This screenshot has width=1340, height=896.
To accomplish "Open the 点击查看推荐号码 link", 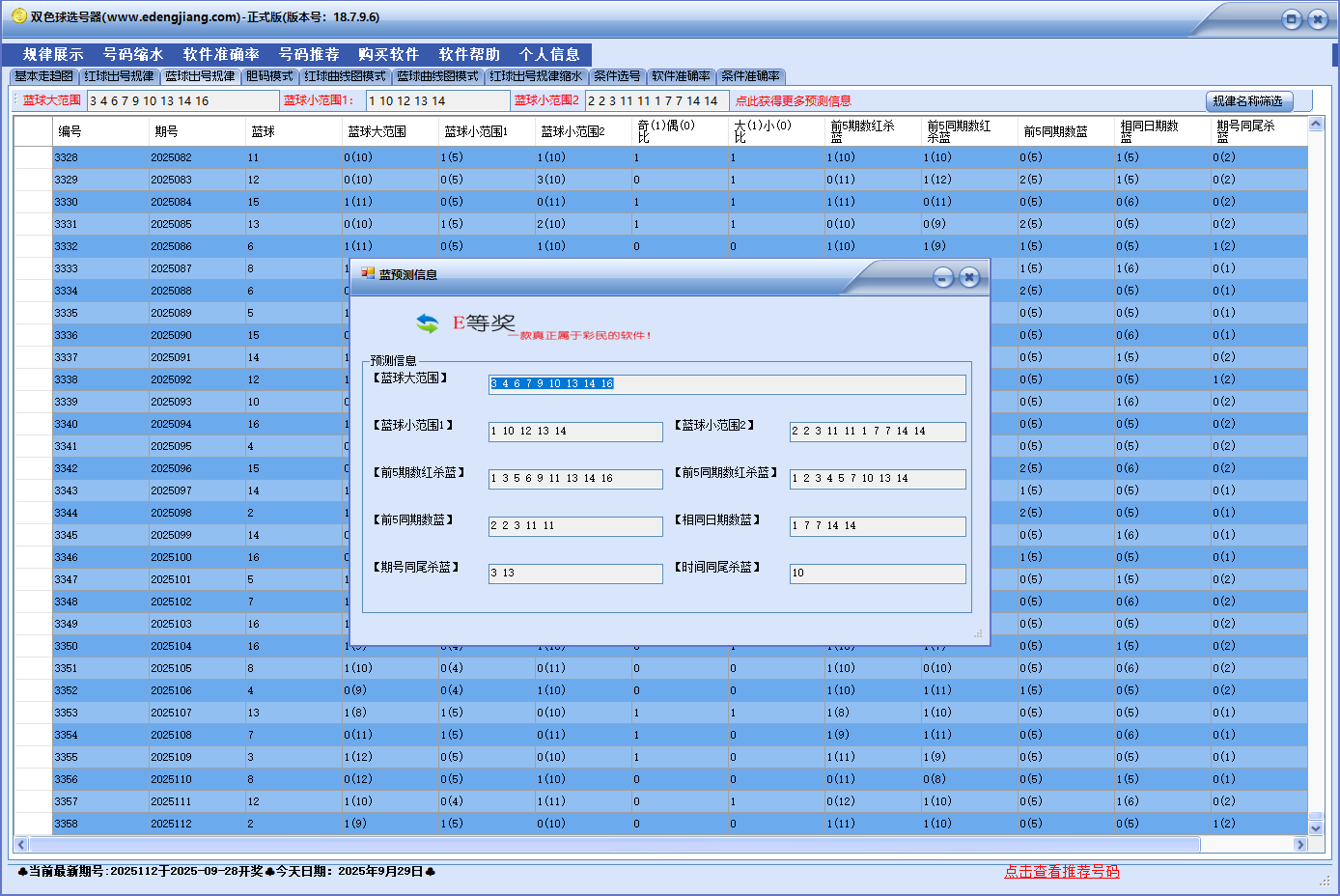I will [x=1061, y=872].
